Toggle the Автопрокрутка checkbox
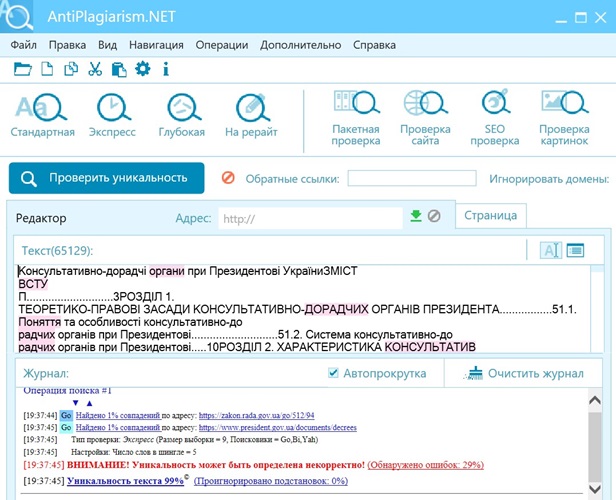The width and height of the screenshot is (616, 500). pos(333,372)
